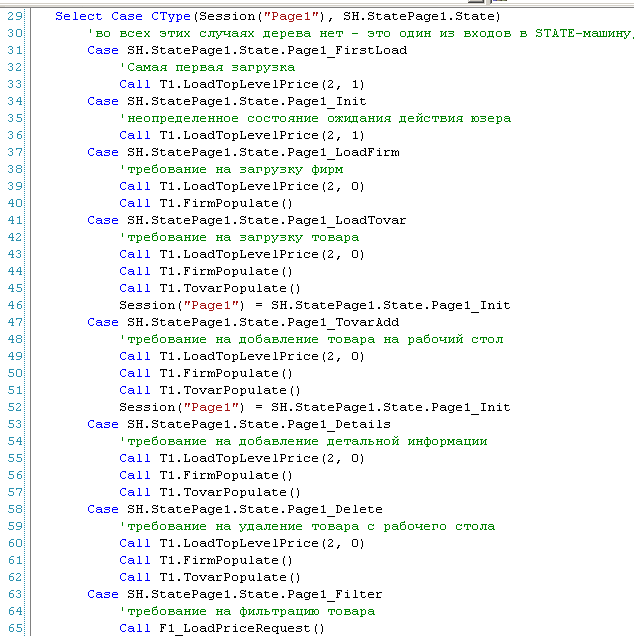
Task: Click line number 65 in the gutter
Action: coord(15,629)
